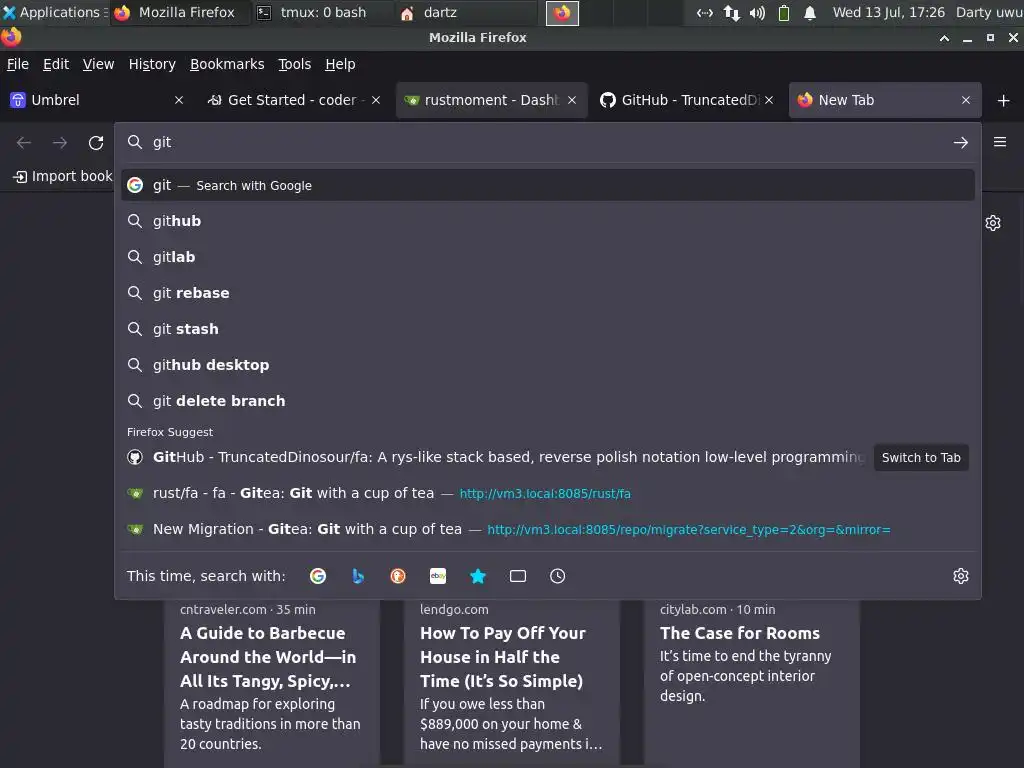Image resolution: width=1024 pixels, height=768 pixels.
Task: Open the New Migration - Gitea suggestion
Action: pos(547,529)
